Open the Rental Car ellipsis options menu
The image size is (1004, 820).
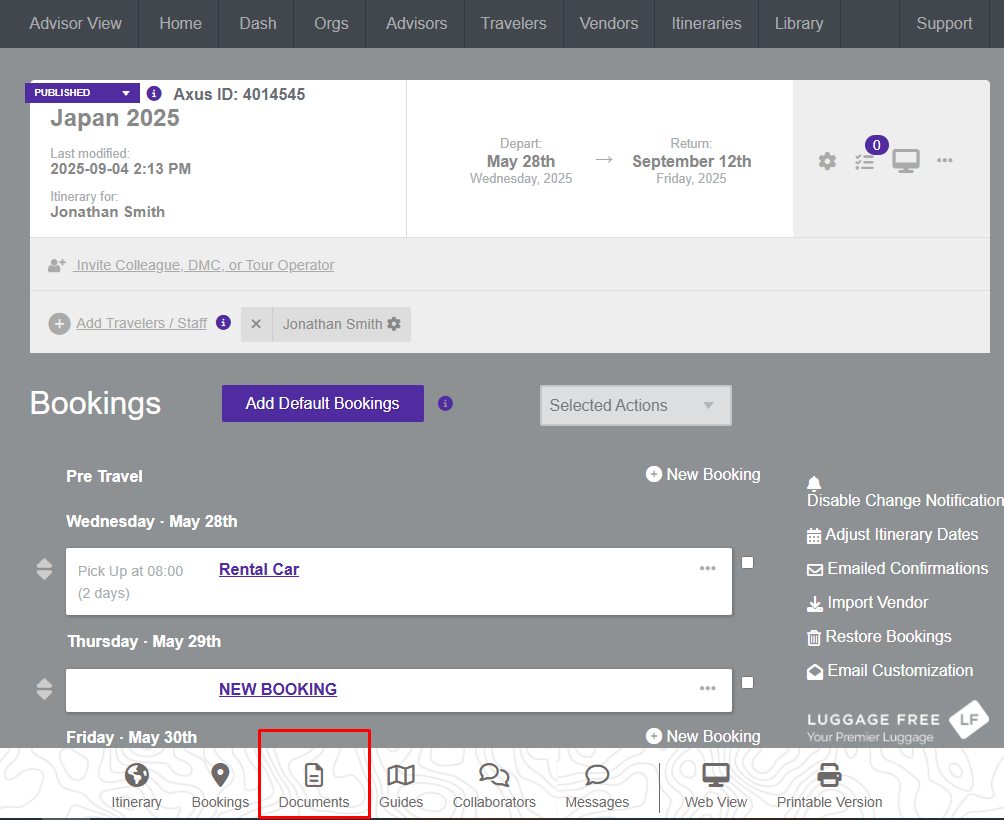(708, 567)
